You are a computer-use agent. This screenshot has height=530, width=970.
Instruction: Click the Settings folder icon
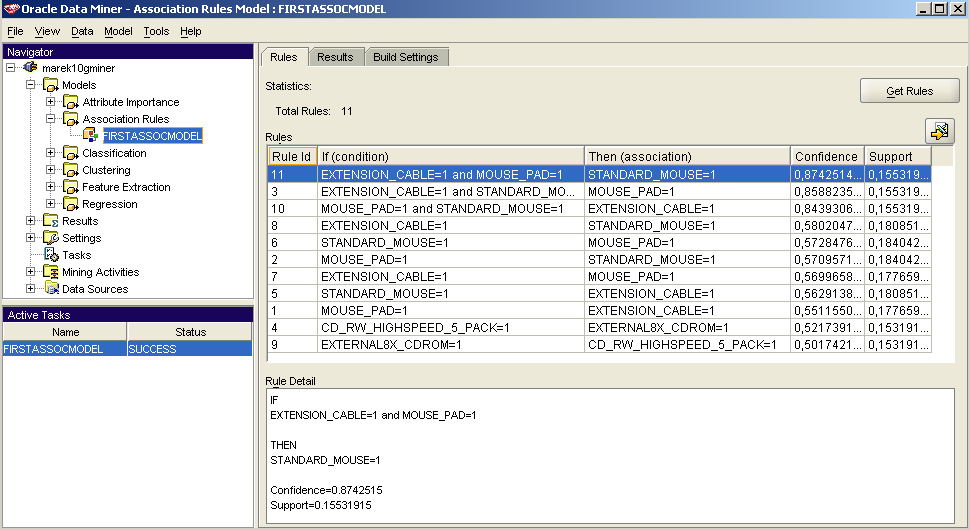tap(50, 237)
